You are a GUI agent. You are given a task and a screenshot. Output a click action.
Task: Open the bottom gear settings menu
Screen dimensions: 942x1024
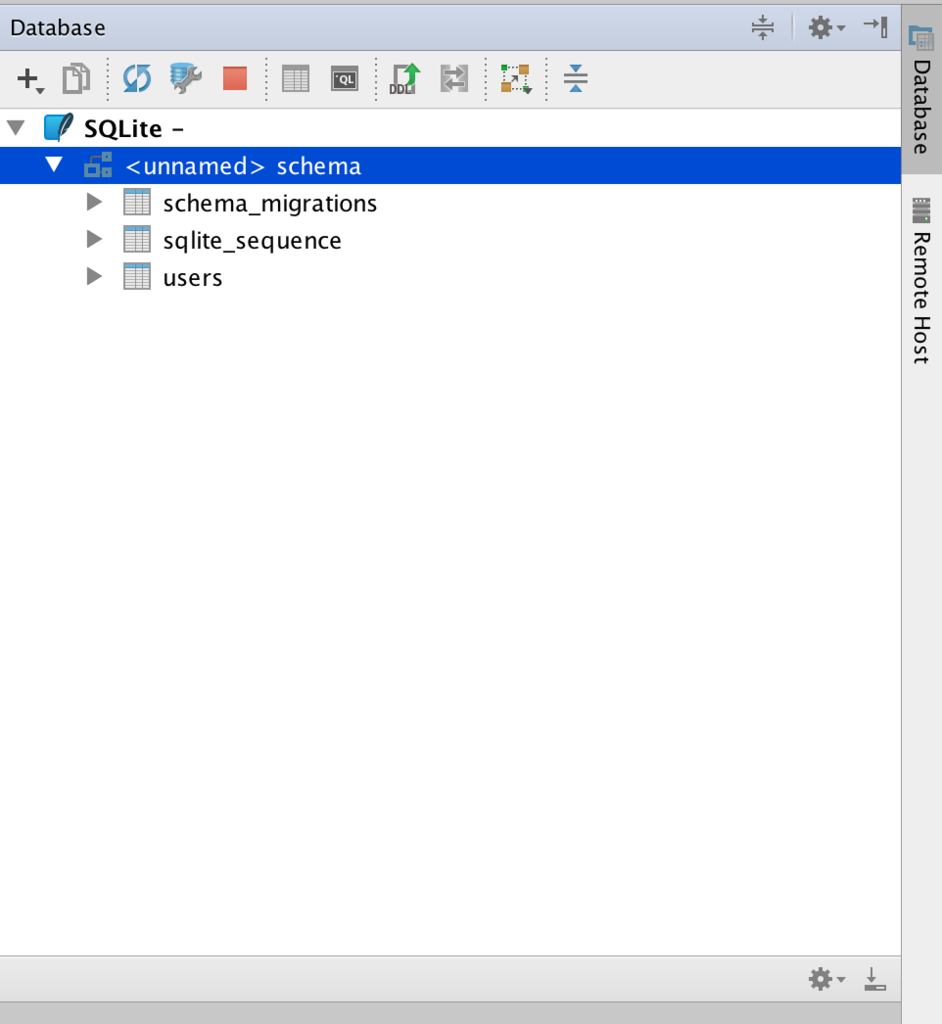(x=826, y=979)
